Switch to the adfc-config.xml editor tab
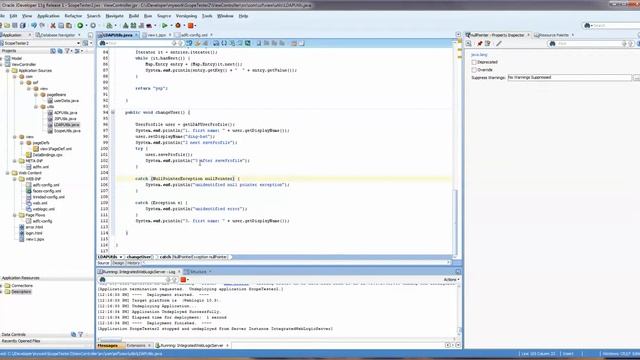The image size is (640, 360). click(x=194, y=35)
